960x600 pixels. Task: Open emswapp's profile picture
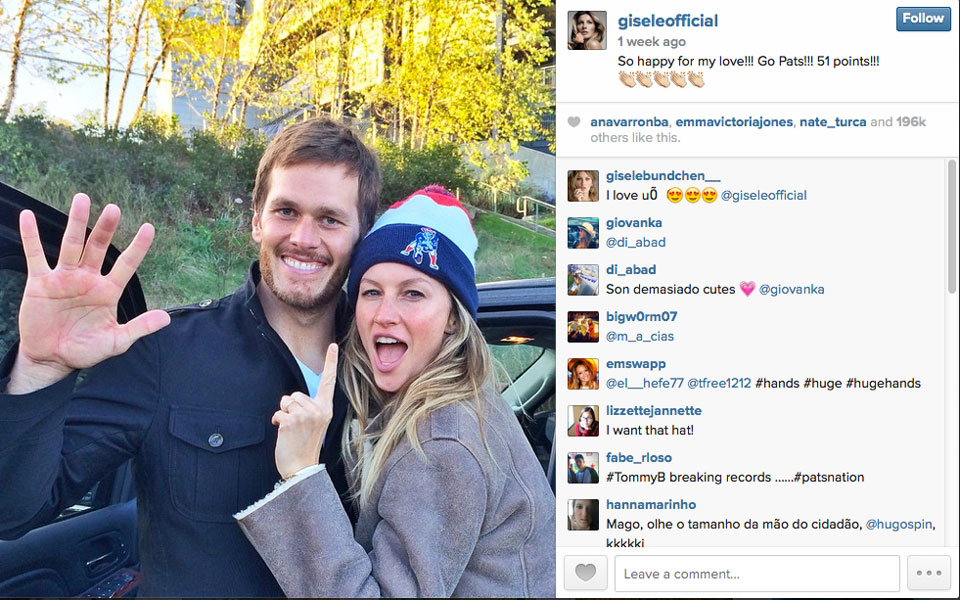coord(583,374)
